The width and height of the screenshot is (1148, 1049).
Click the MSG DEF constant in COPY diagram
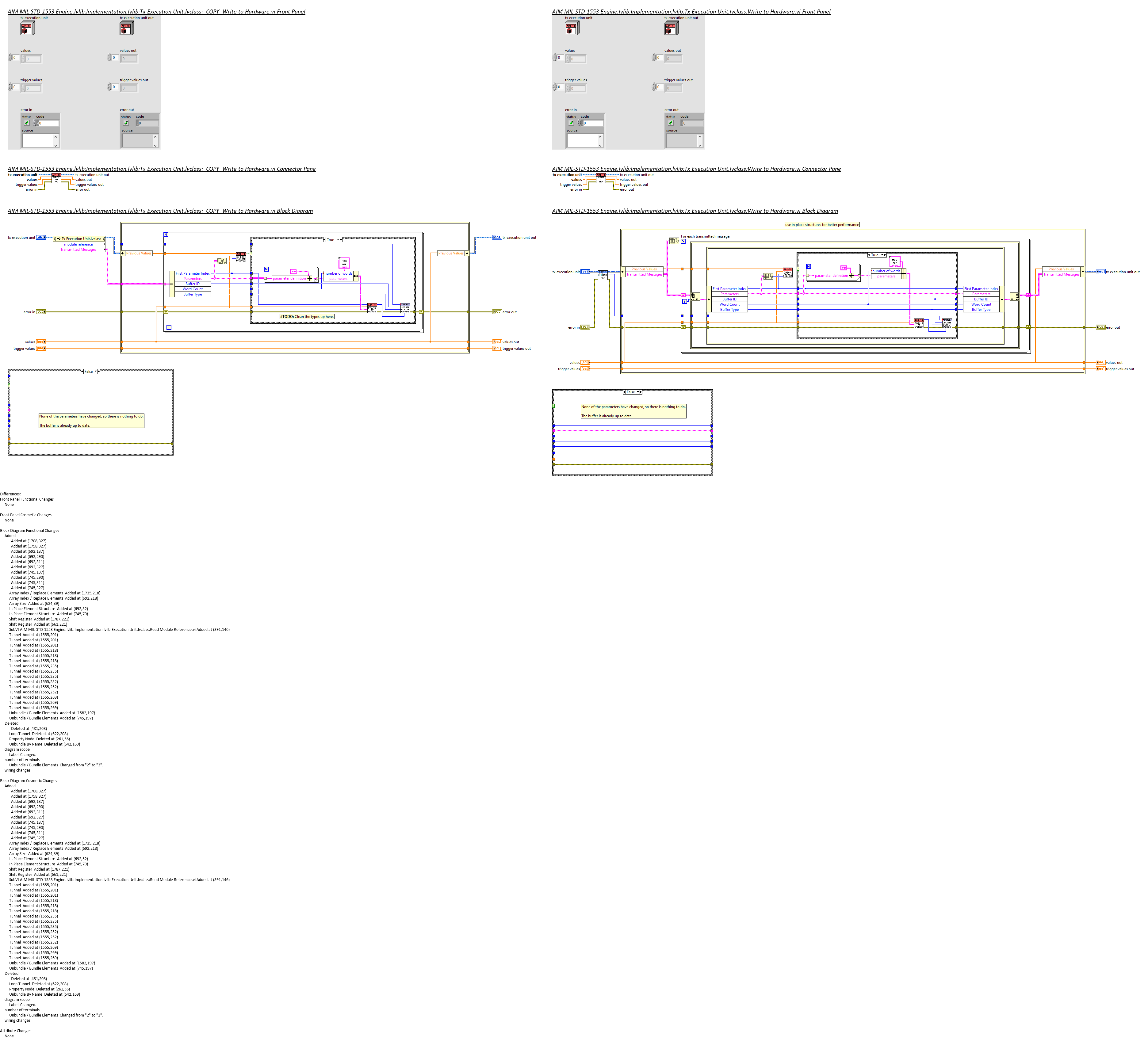click(x=344, y=262)
